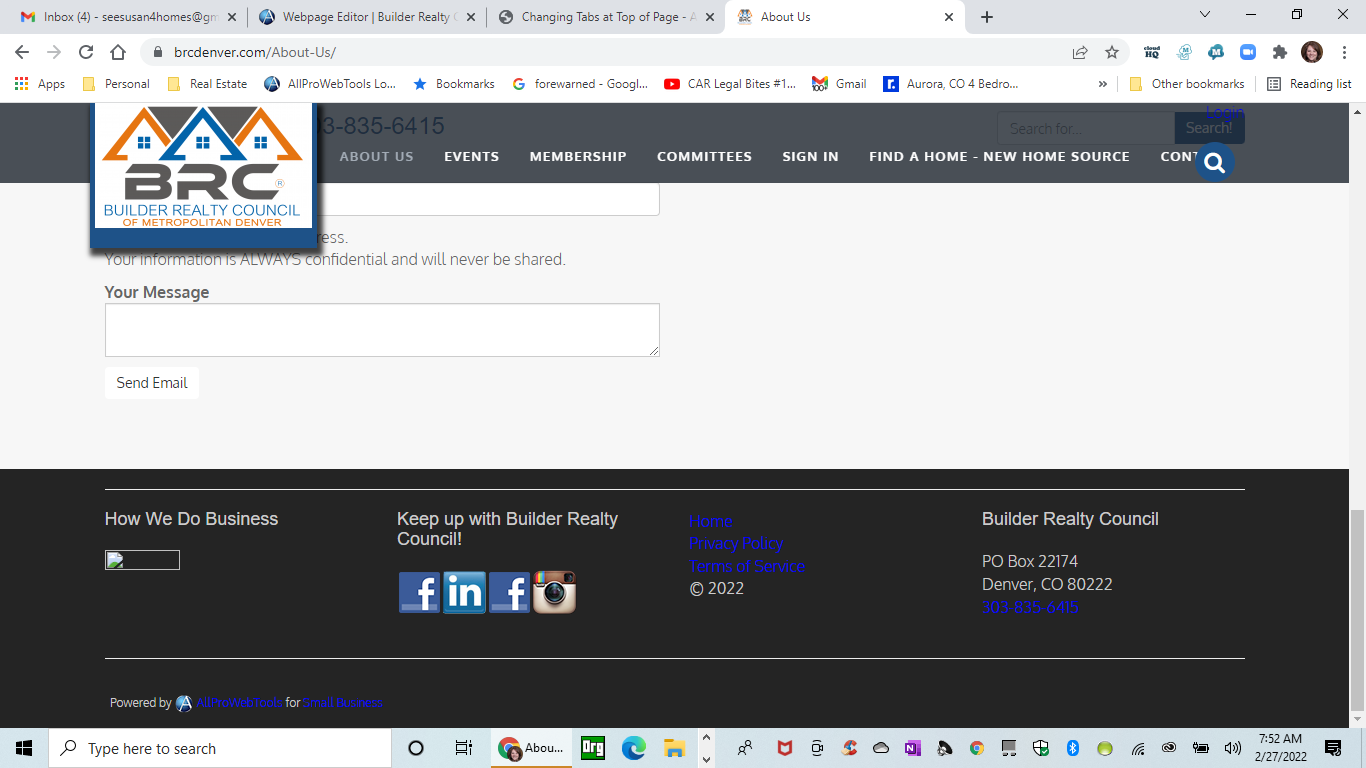Screen dimensions: 1366x768
Task: Click the Search for... field
Action: point(1085,128)
